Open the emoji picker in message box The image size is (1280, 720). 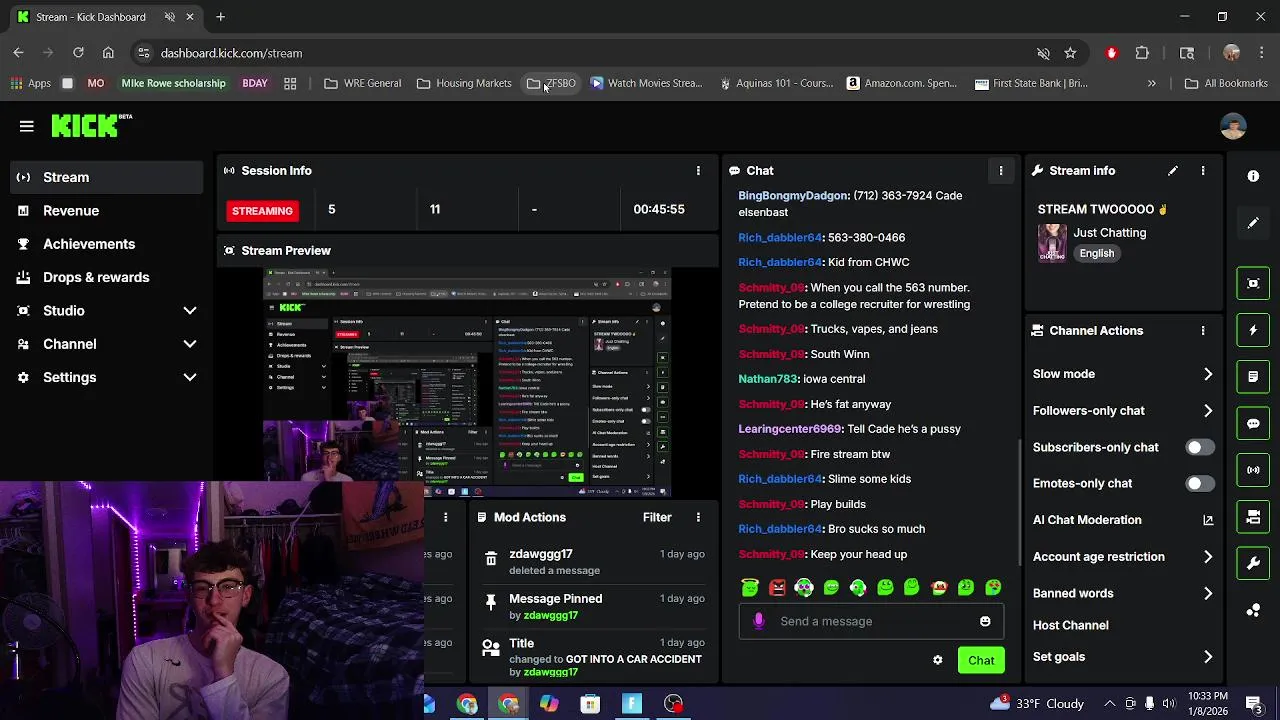tap(985, 621)
